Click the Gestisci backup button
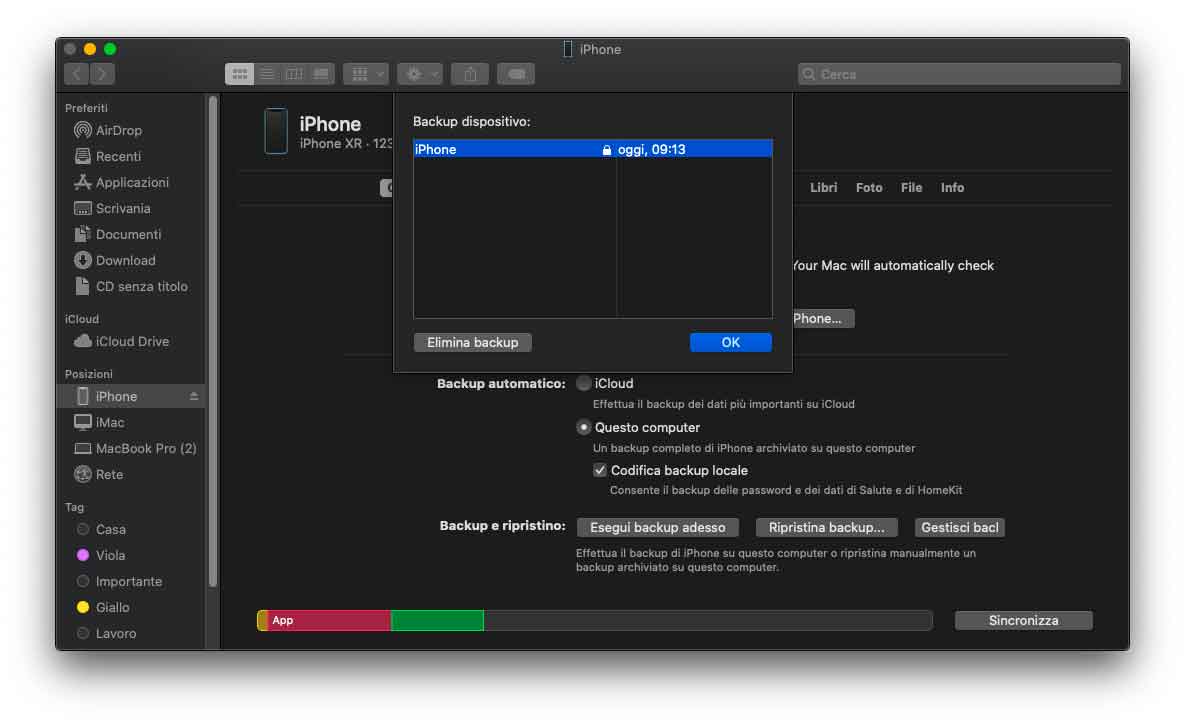Screen dimensions: 1185x724 [x=959, y=528]
